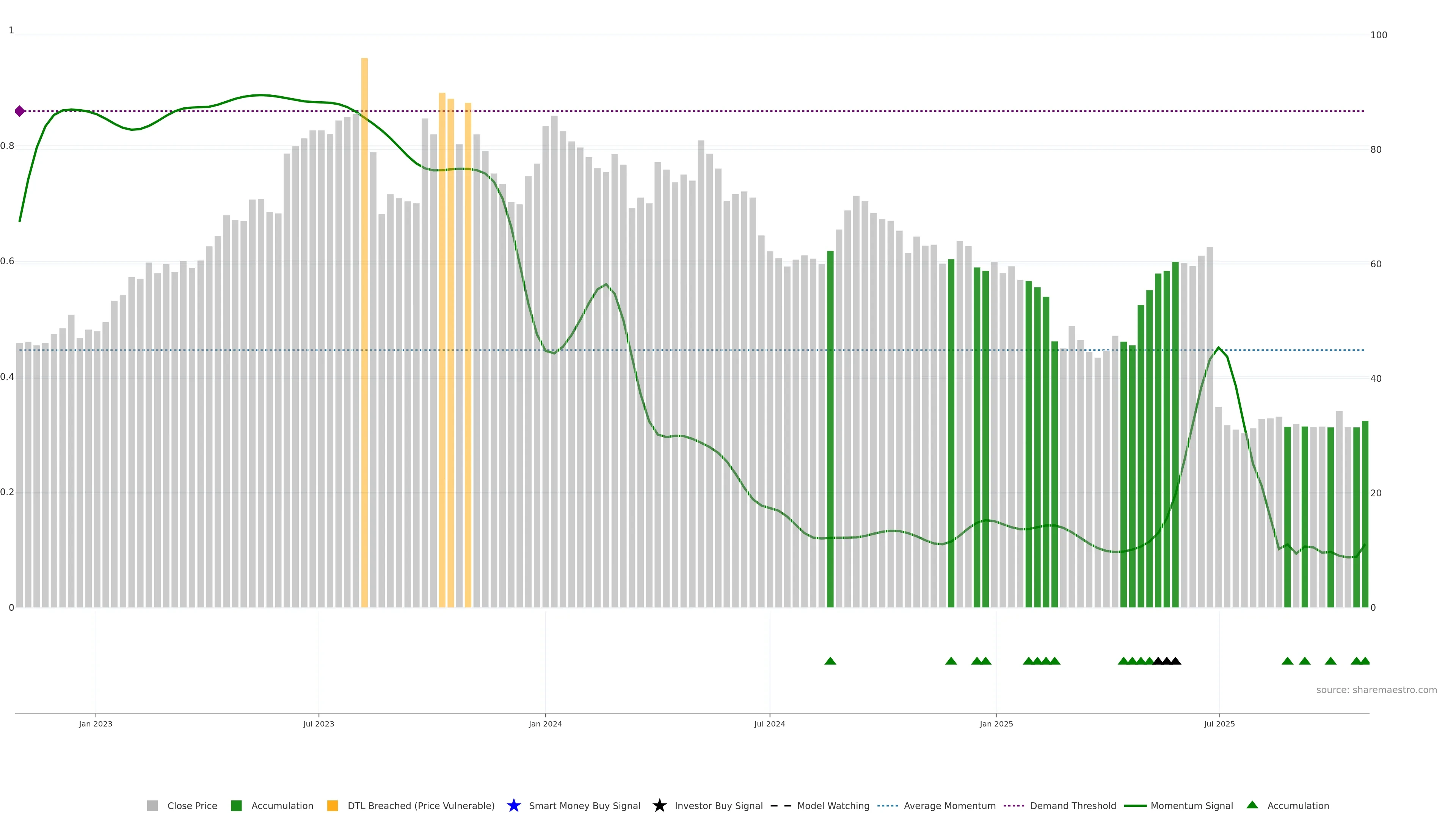This screenshot has width=1456, height=819.
Task: Hide DTL Breached (Price Vulnerable) series
Action: pyautogui.click(x=420, y=805)
